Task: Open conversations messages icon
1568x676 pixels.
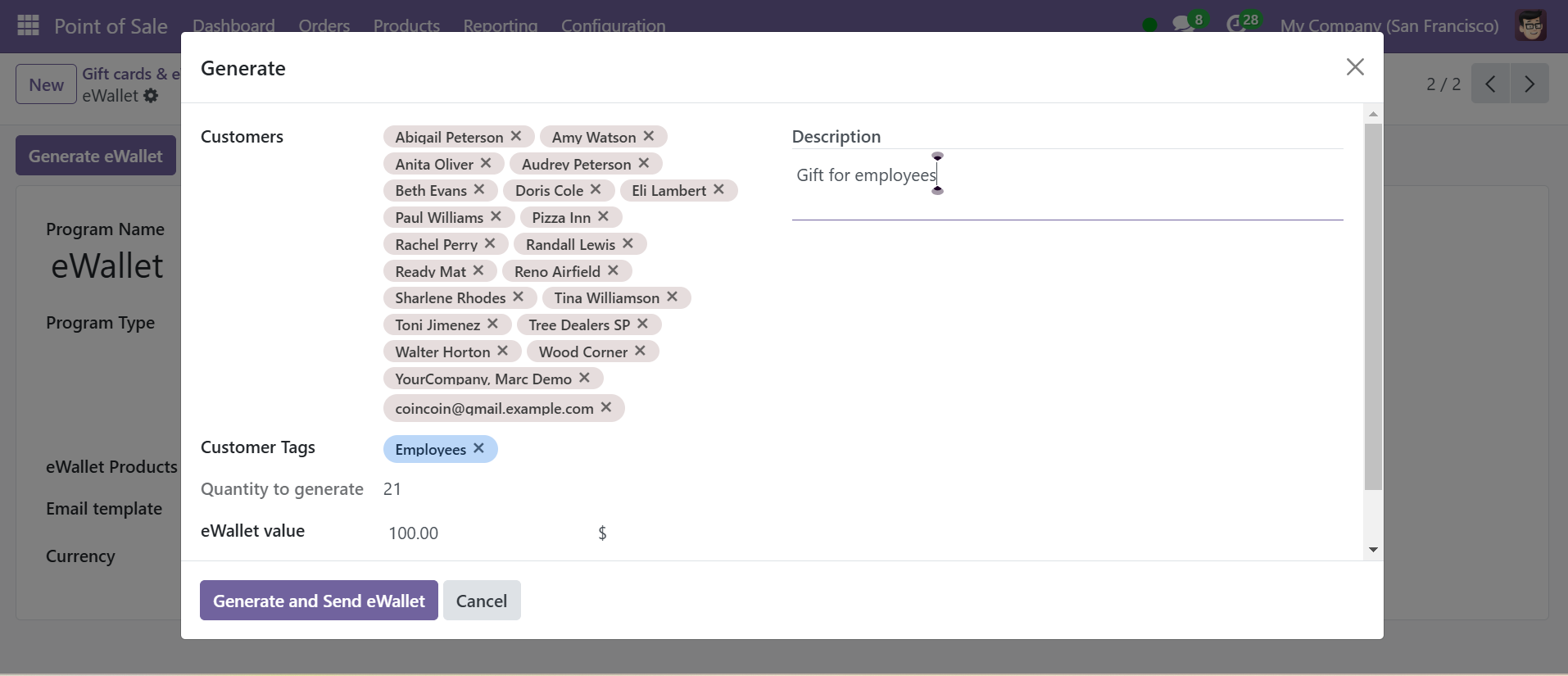Action: pos(1183,25)
